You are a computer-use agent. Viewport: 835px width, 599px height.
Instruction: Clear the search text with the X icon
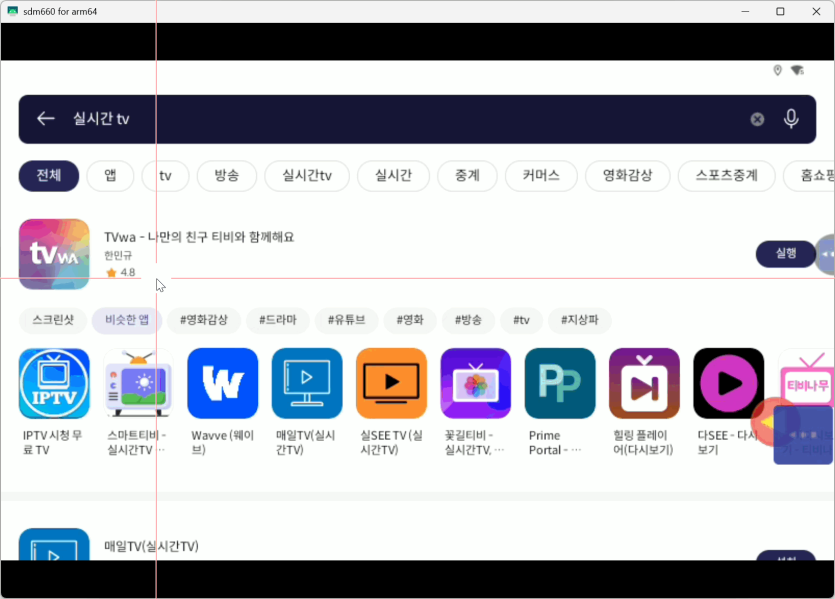pyautogui.click(x=757, y=119)
